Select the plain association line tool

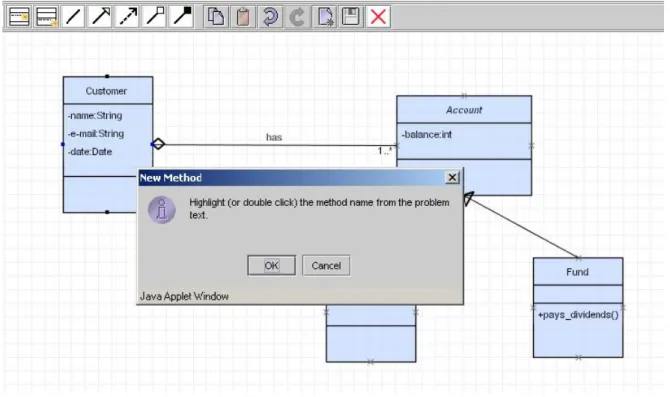click(73, 17)
